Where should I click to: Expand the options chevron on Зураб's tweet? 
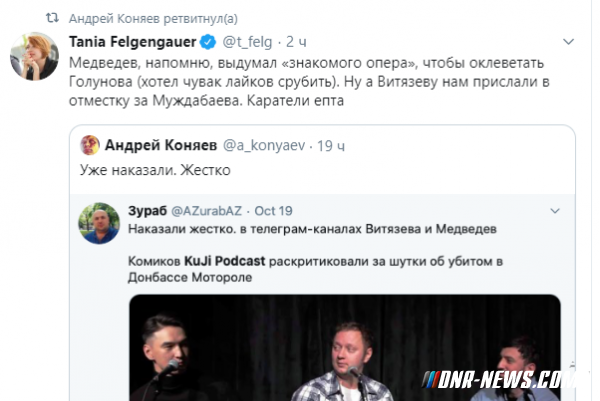555,210
